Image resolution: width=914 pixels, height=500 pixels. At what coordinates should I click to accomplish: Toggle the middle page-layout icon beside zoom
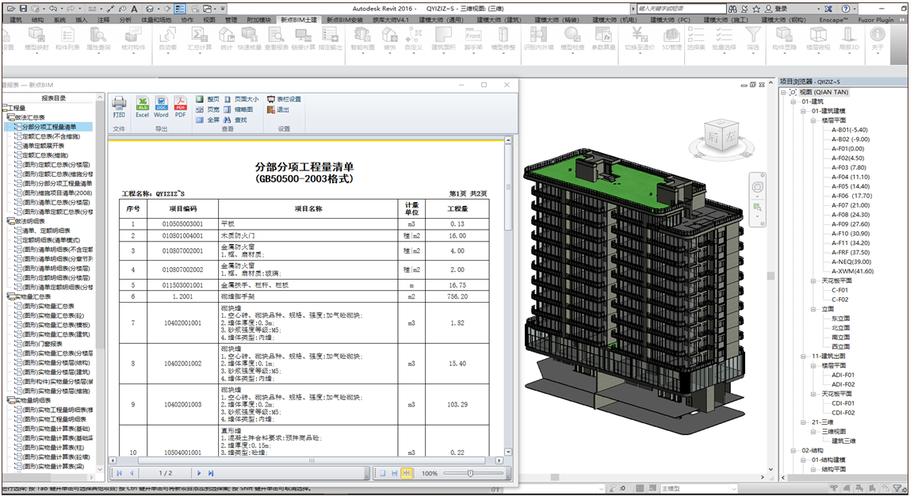(395, 473)
